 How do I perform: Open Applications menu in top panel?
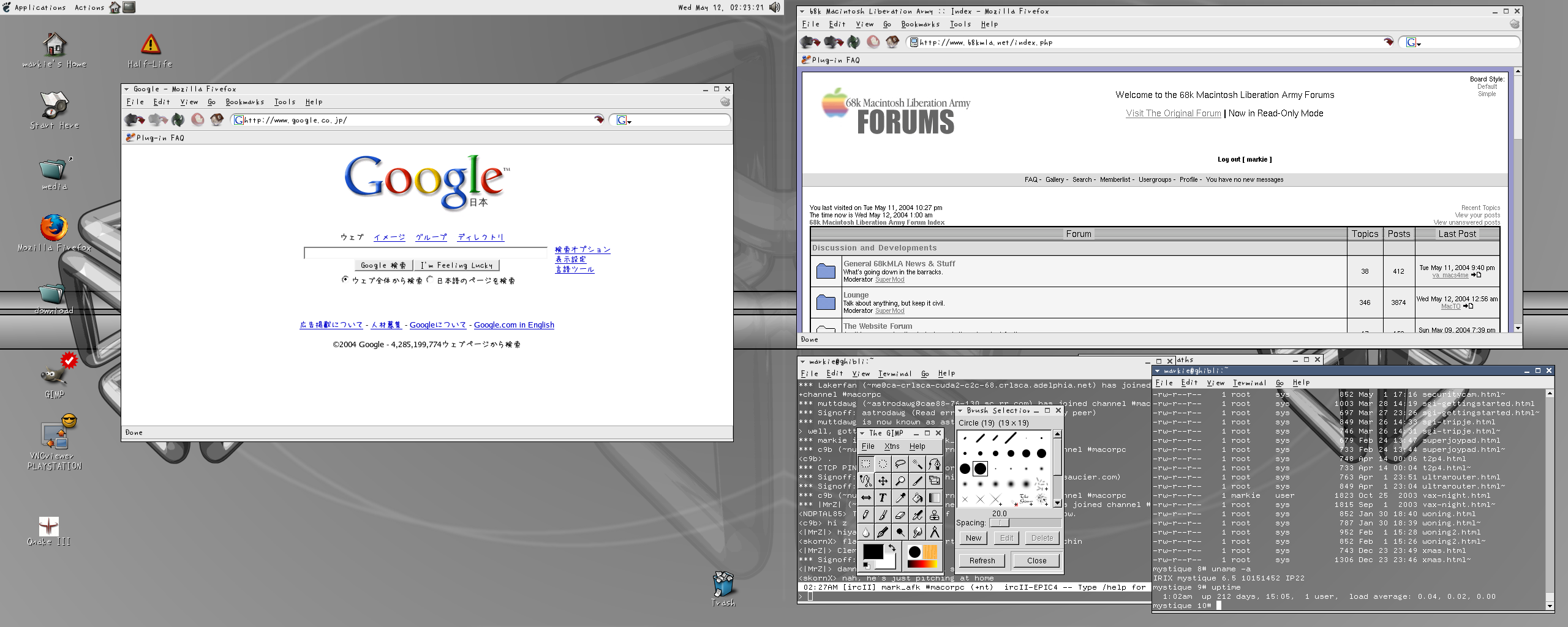40,7
